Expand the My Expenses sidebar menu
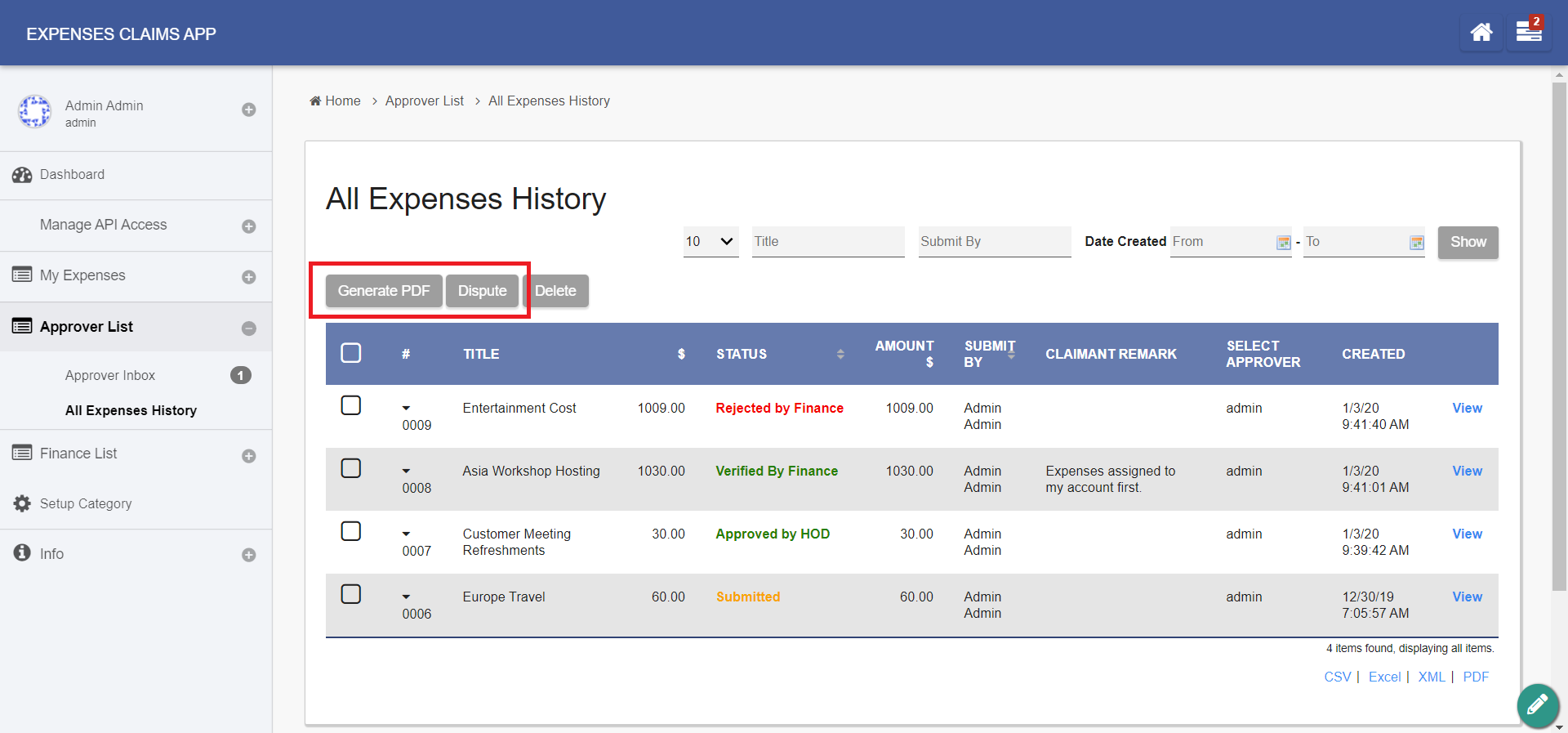This screenshot has width=1568, height=733. tap(248, 277)
